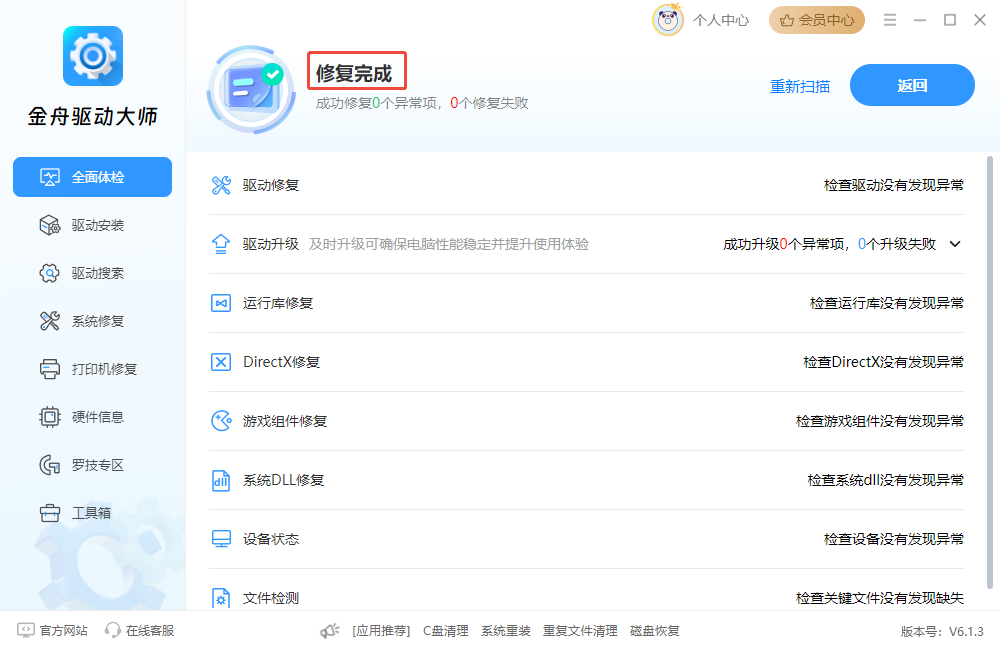Click the summary 成功修复0个异常项
The image size is (1000, 650).
(x=376, y=103)
